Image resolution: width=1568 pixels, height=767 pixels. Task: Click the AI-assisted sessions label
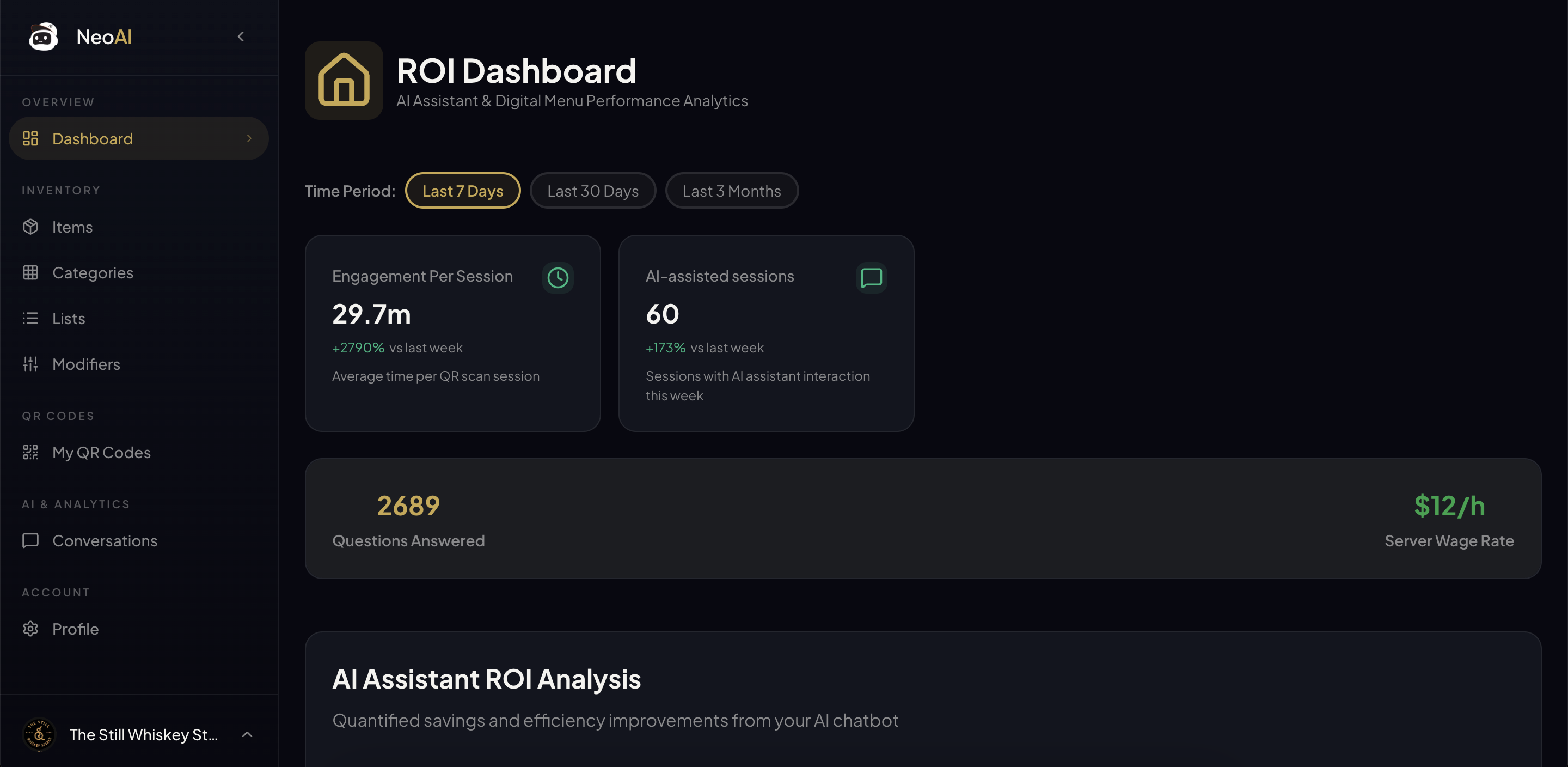click(x=719, y=276)
